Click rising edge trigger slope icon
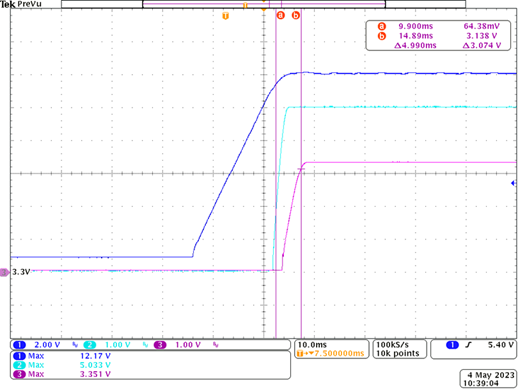The image size is (518, 389). [468, 345]
